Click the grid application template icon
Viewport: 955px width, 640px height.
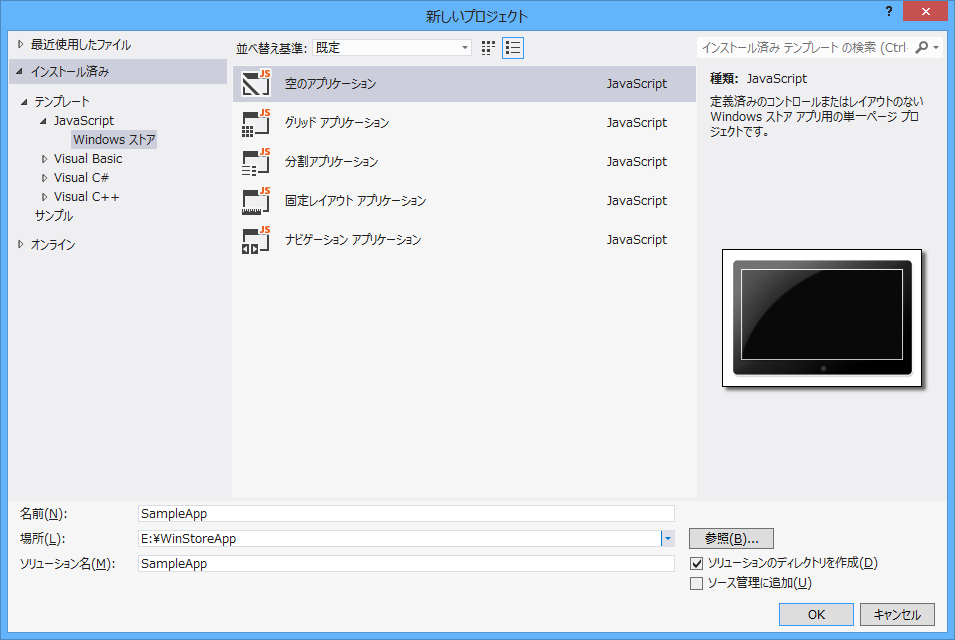tap(256, 122)
